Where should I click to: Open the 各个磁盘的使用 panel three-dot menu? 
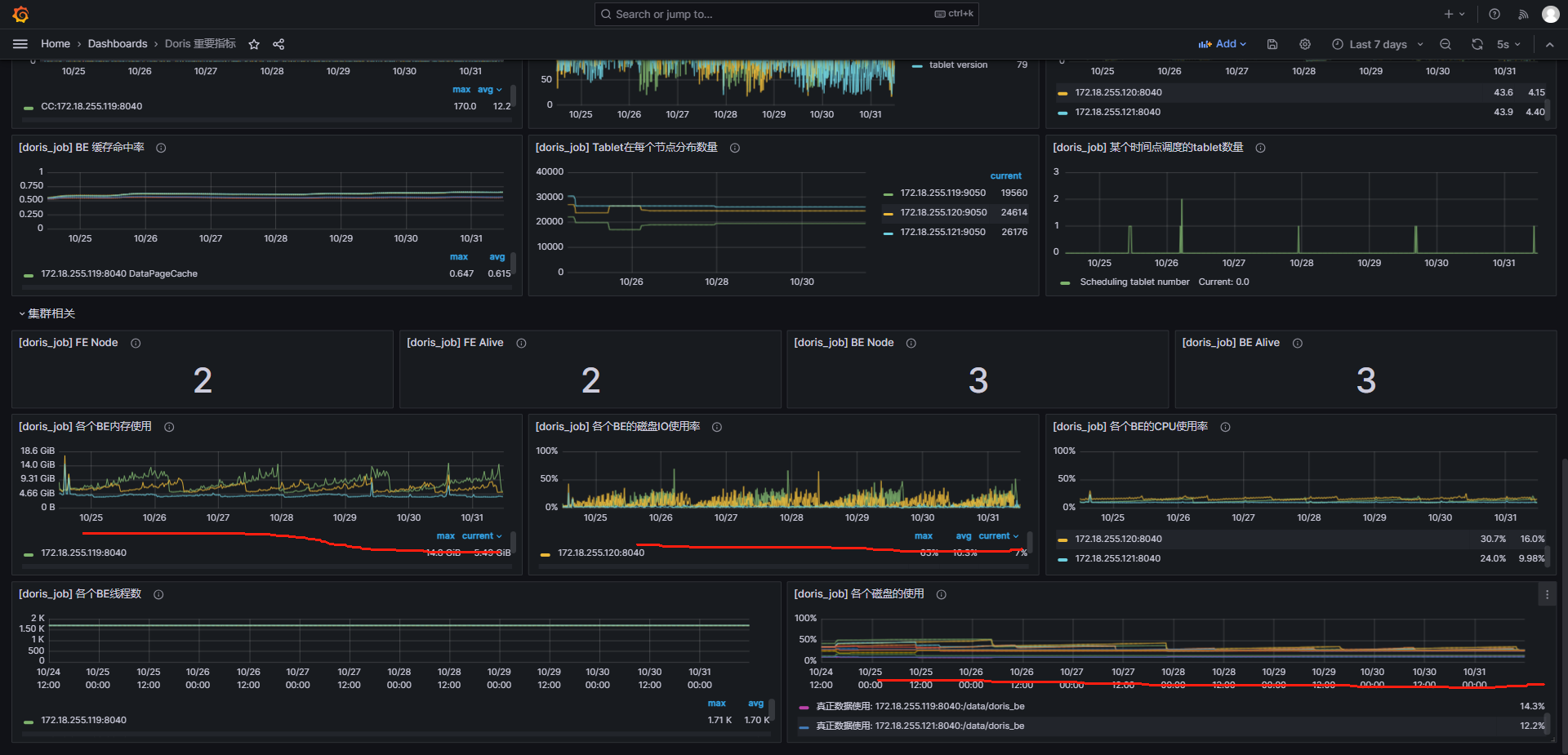pyautogui.click(x=1547, y=595)
